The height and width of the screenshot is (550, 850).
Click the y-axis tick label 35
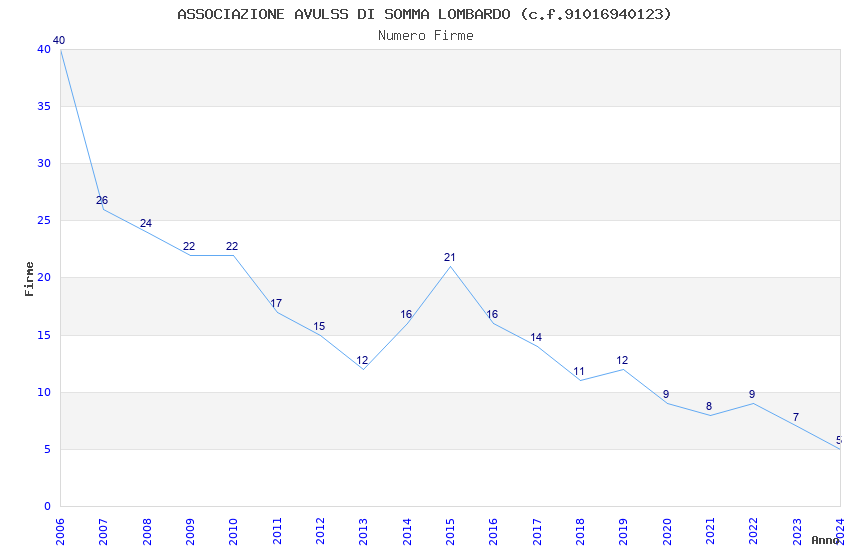44,106
